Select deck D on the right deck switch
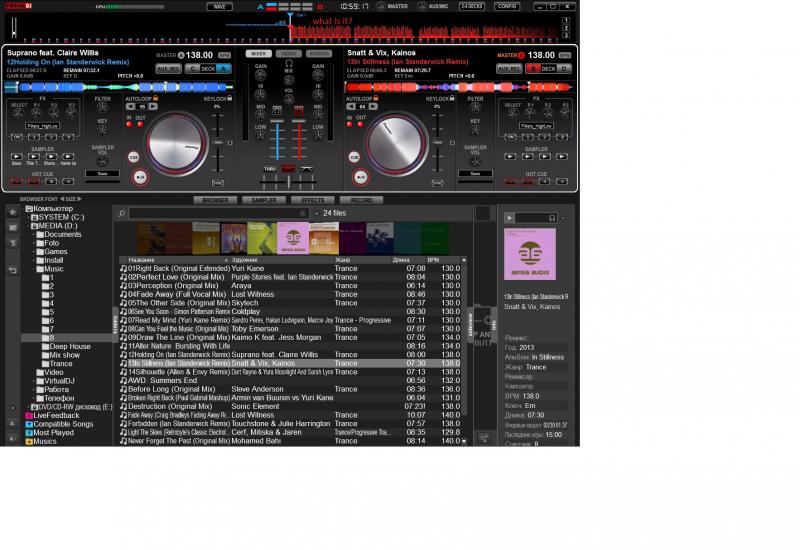 [x=564, y=68]
